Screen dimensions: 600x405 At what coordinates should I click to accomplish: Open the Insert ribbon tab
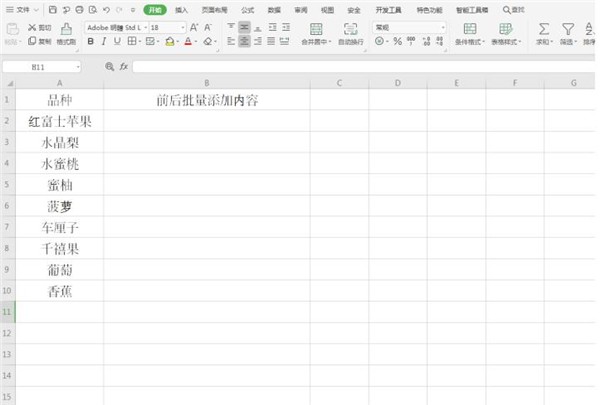181,10
